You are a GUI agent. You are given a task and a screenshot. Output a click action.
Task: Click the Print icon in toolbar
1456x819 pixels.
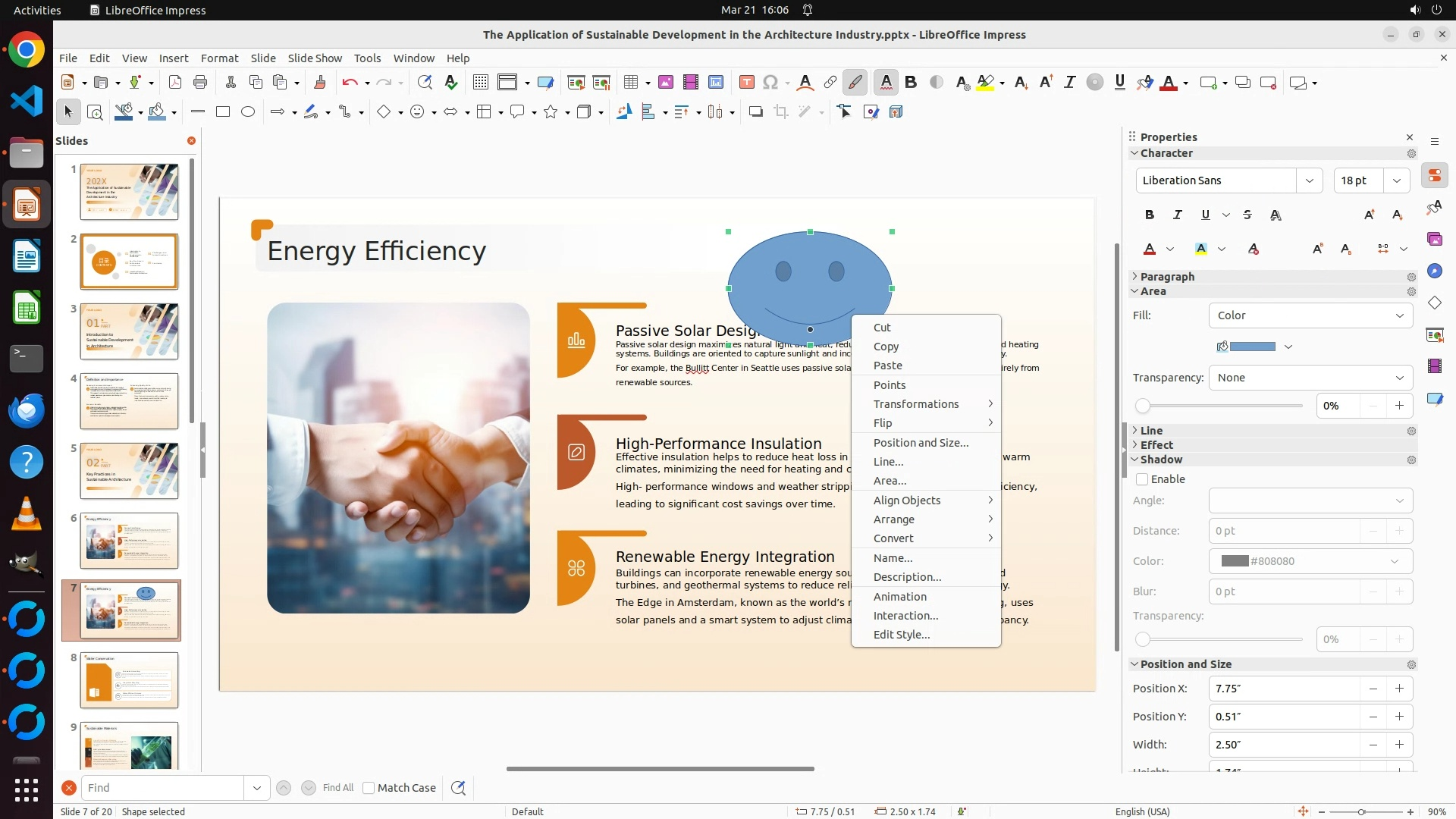tap(200, 83)
